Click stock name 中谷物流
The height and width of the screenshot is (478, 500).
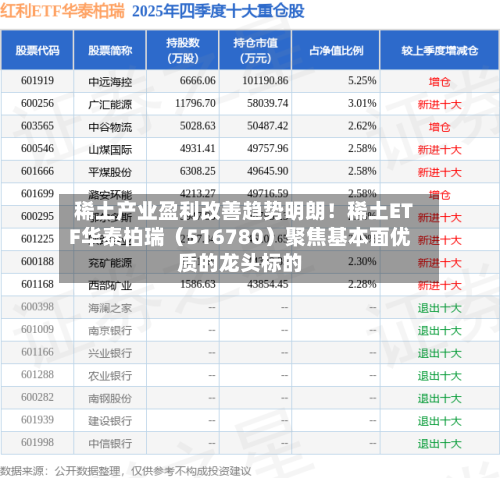click(x=110, y=127)
